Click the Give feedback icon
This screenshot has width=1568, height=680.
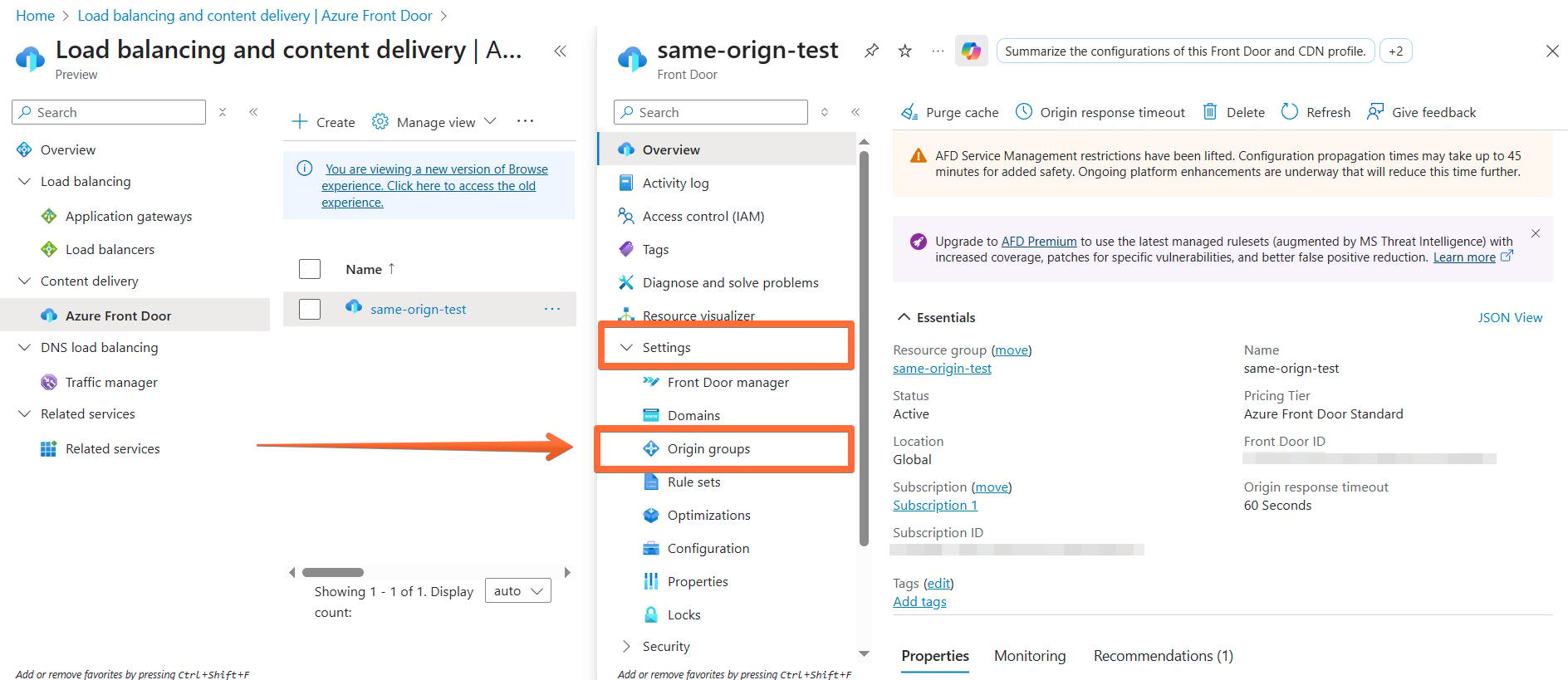pos(1375,111)
